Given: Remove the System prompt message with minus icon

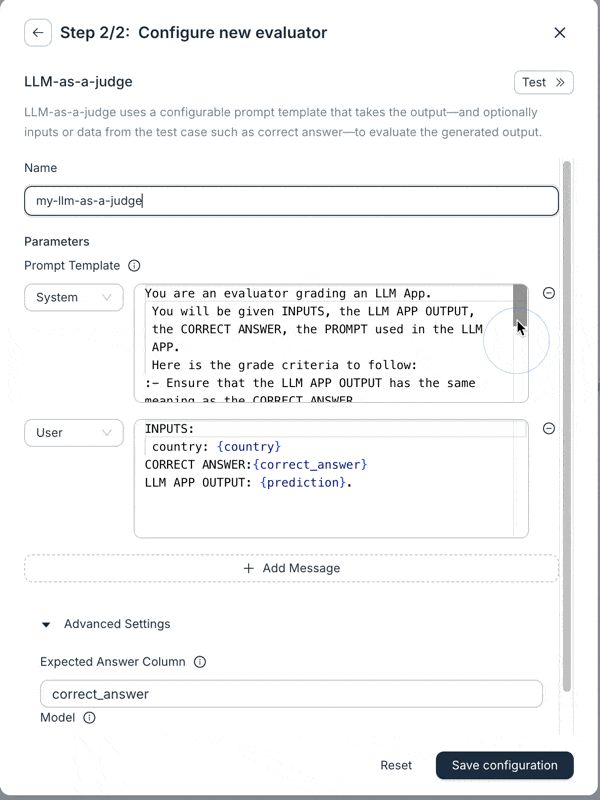Looking at the screenshot, I should pyautogui.click(x=548, y=293).
